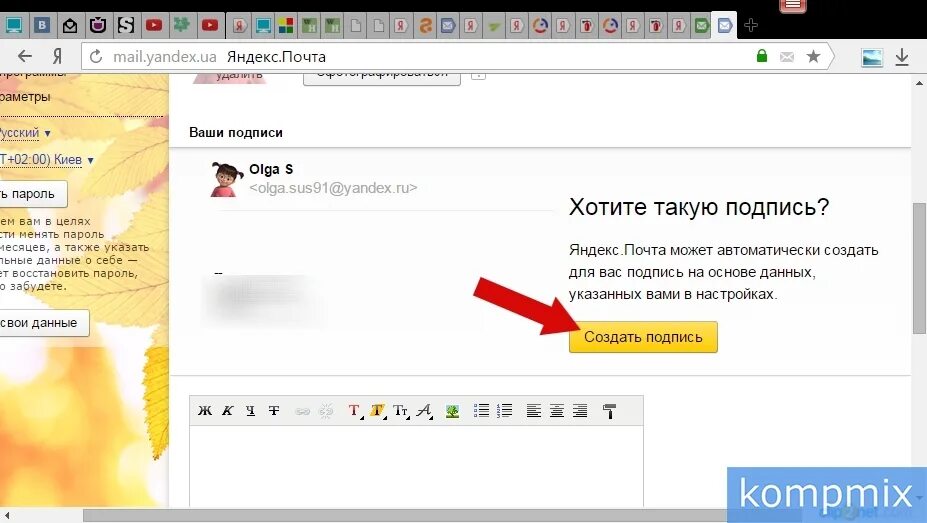The width and height of the screenshot is (927, 523).
Task: Click the Создать подпись button
Action: [x=643, y=337]
